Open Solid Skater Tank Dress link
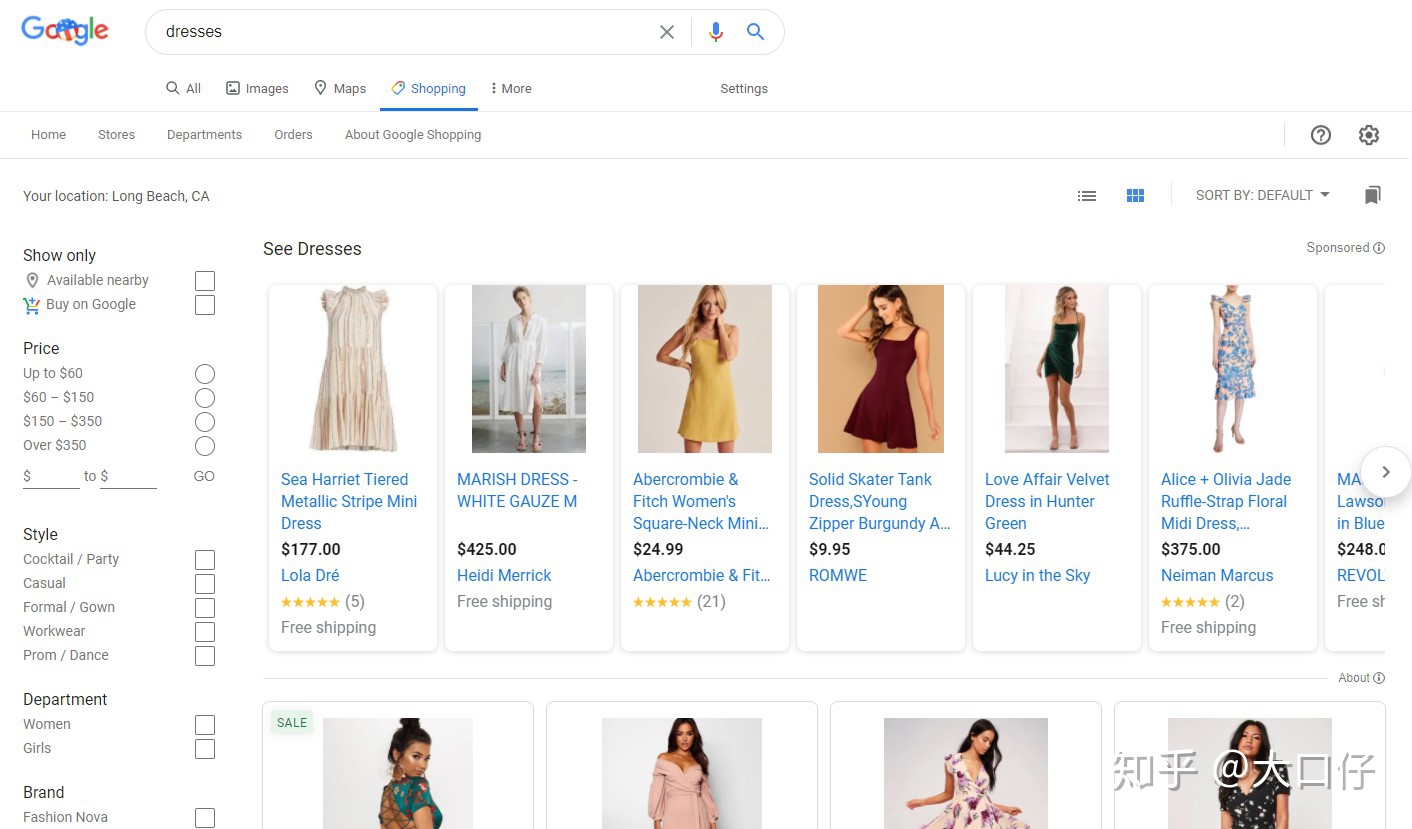The image size is (1412, 829). (879, 501)
